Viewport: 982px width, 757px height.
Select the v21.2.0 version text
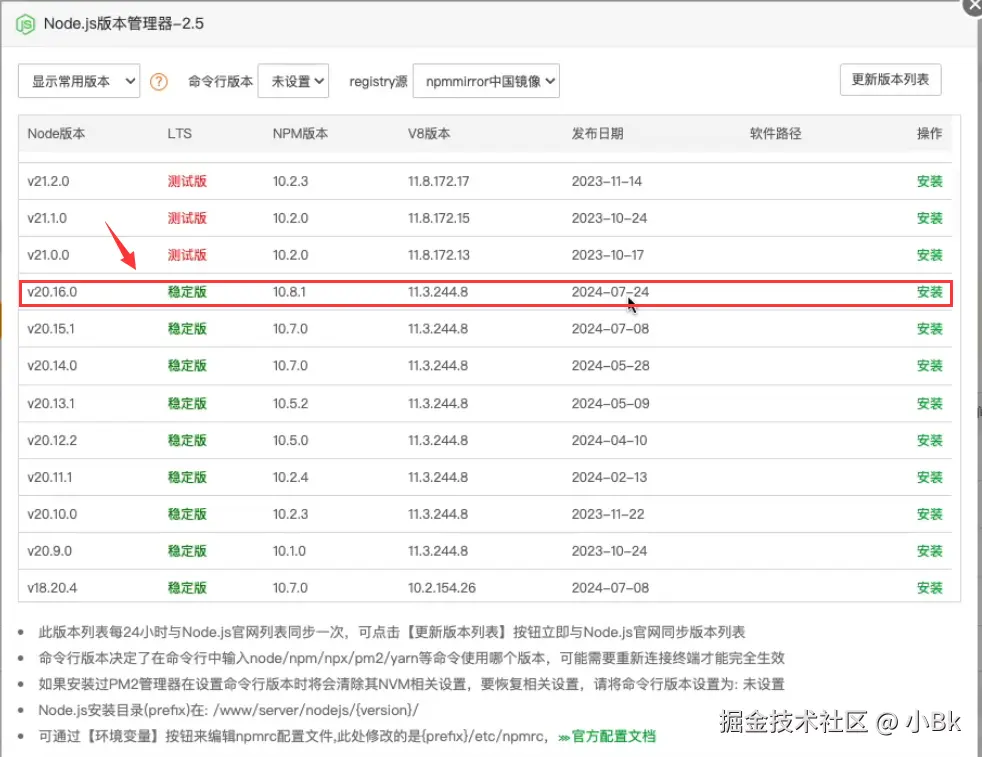[48, 181]
